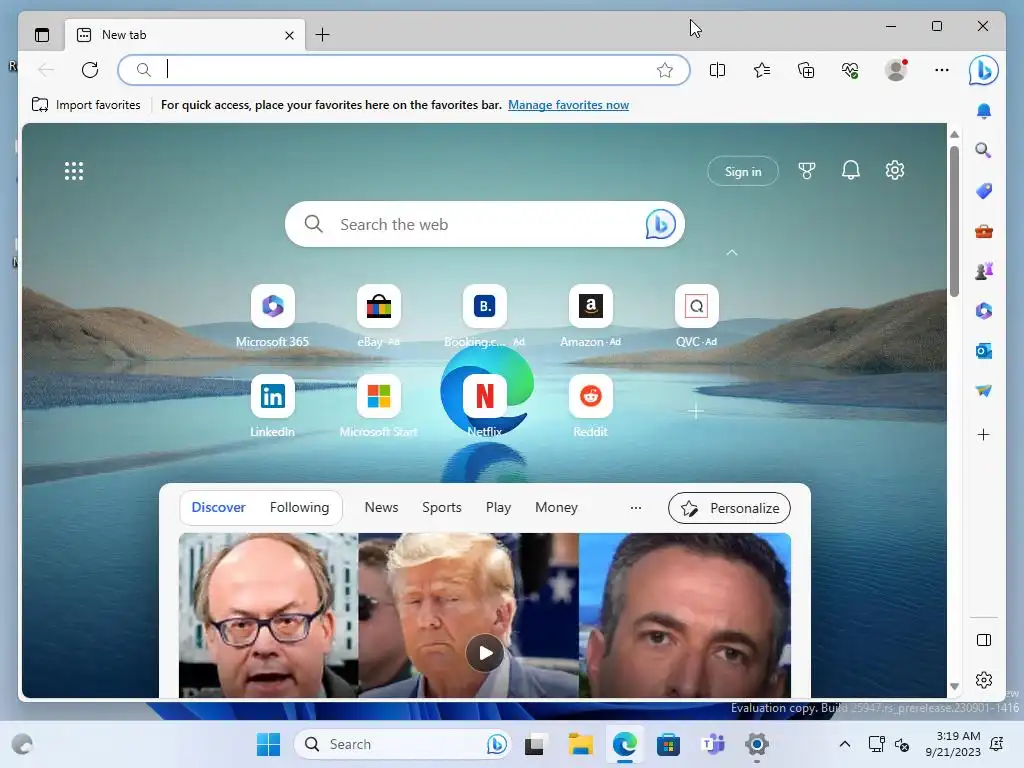1024x768 pixels.
Task: Collapse quick links with chevron
Action: (732, 253)
